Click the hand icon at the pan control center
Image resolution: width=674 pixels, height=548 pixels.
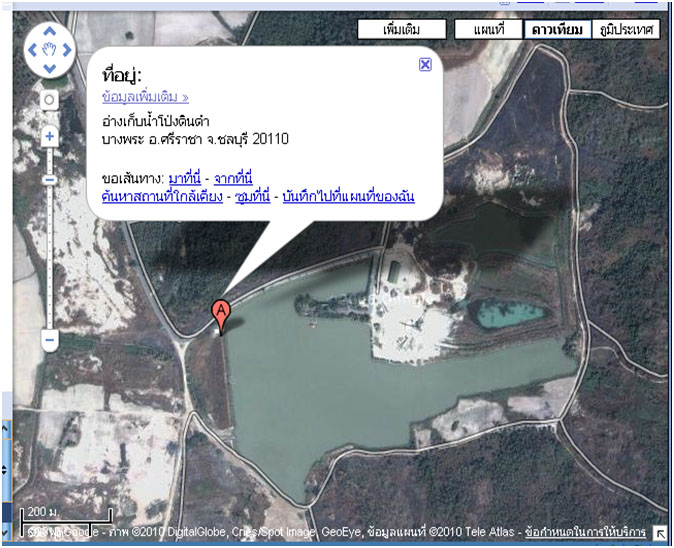50,50
